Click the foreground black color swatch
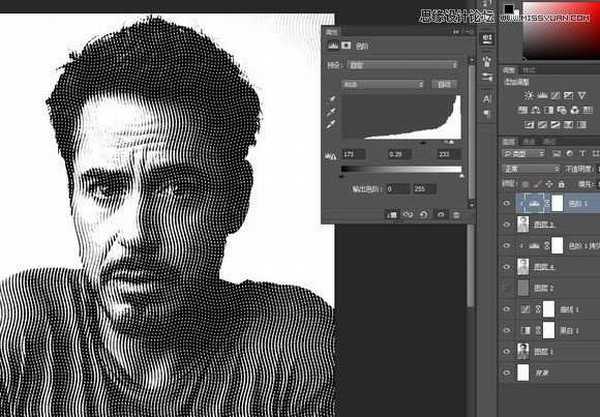Viewport: 600px width, 417px height. pos(509,9)
